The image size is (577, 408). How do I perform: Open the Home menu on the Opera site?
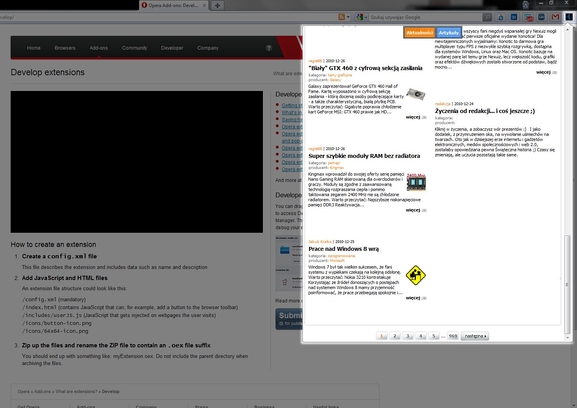pos(33,48)
